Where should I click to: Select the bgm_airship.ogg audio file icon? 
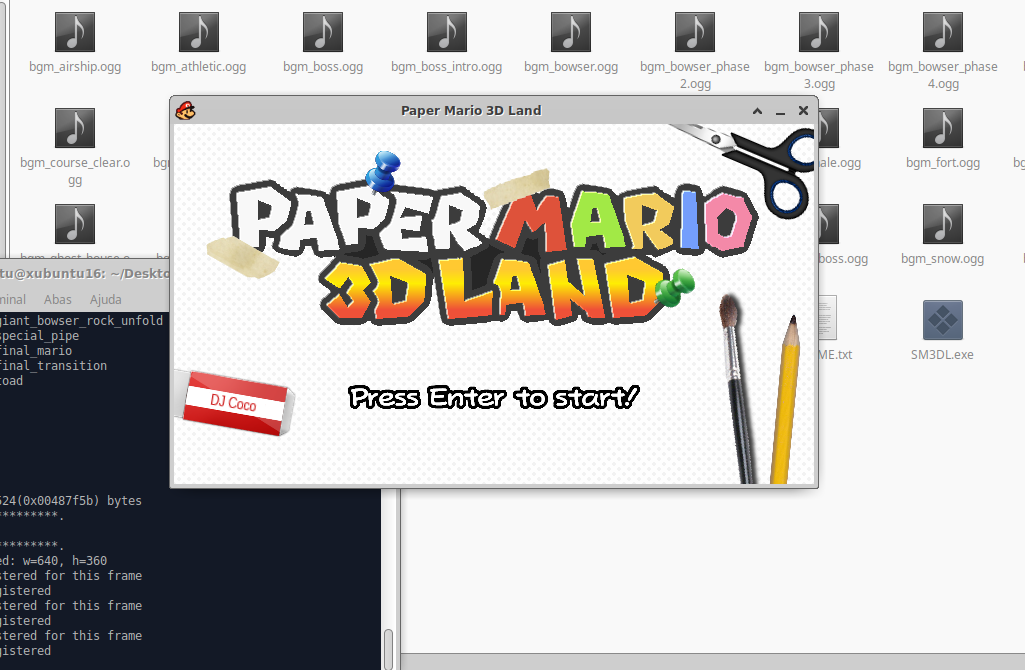pyautogui.click(x=75, y=32)
